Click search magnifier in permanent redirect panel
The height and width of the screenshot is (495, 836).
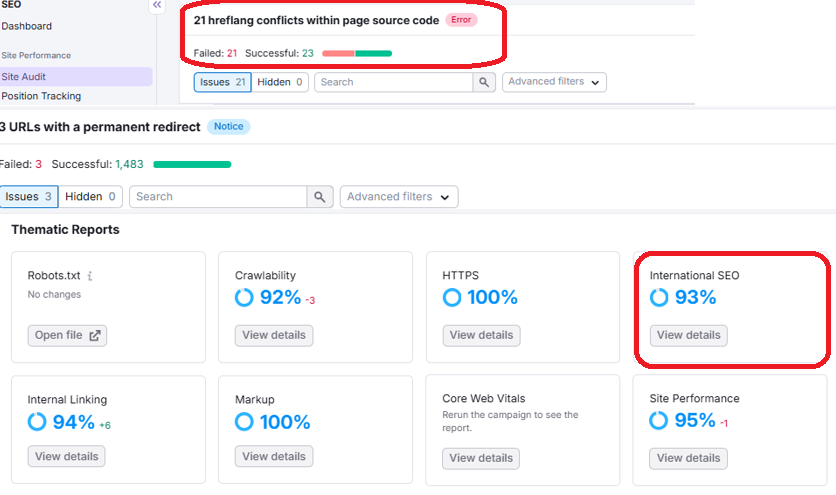[x=320, y=197]
